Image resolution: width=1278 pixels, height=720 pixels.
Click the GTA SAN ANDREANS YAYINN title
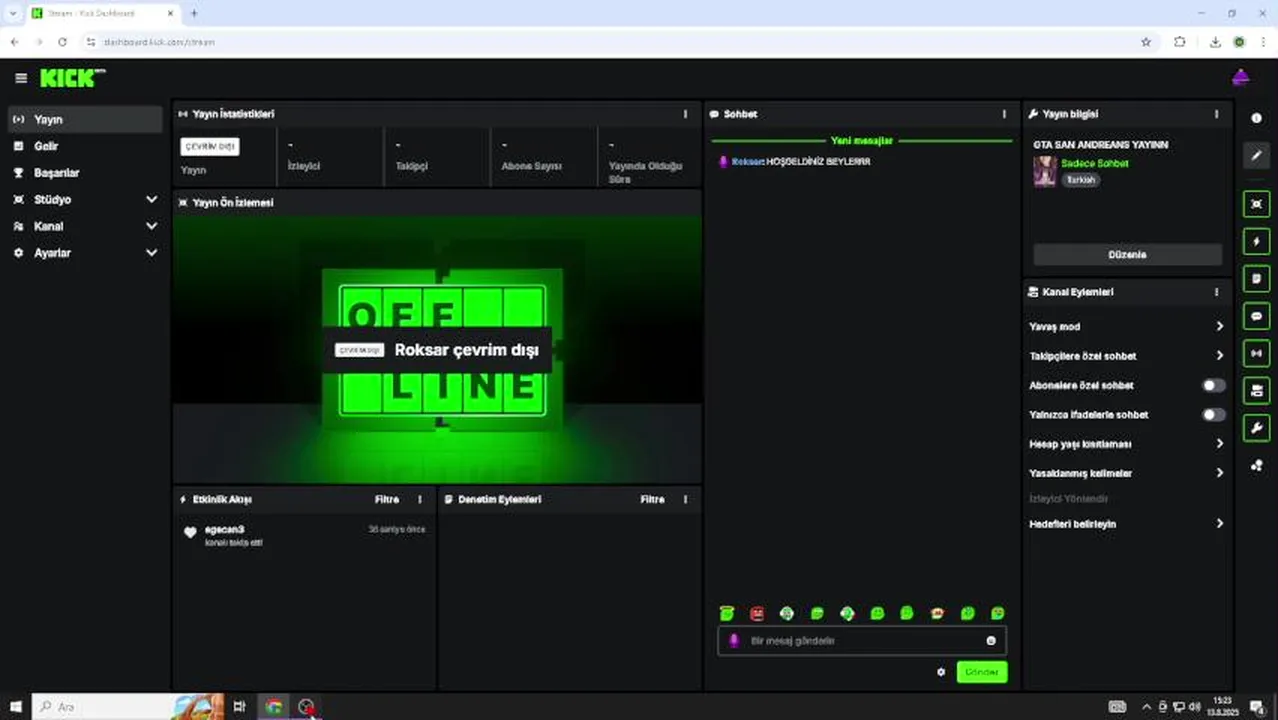click(1100, 145)
